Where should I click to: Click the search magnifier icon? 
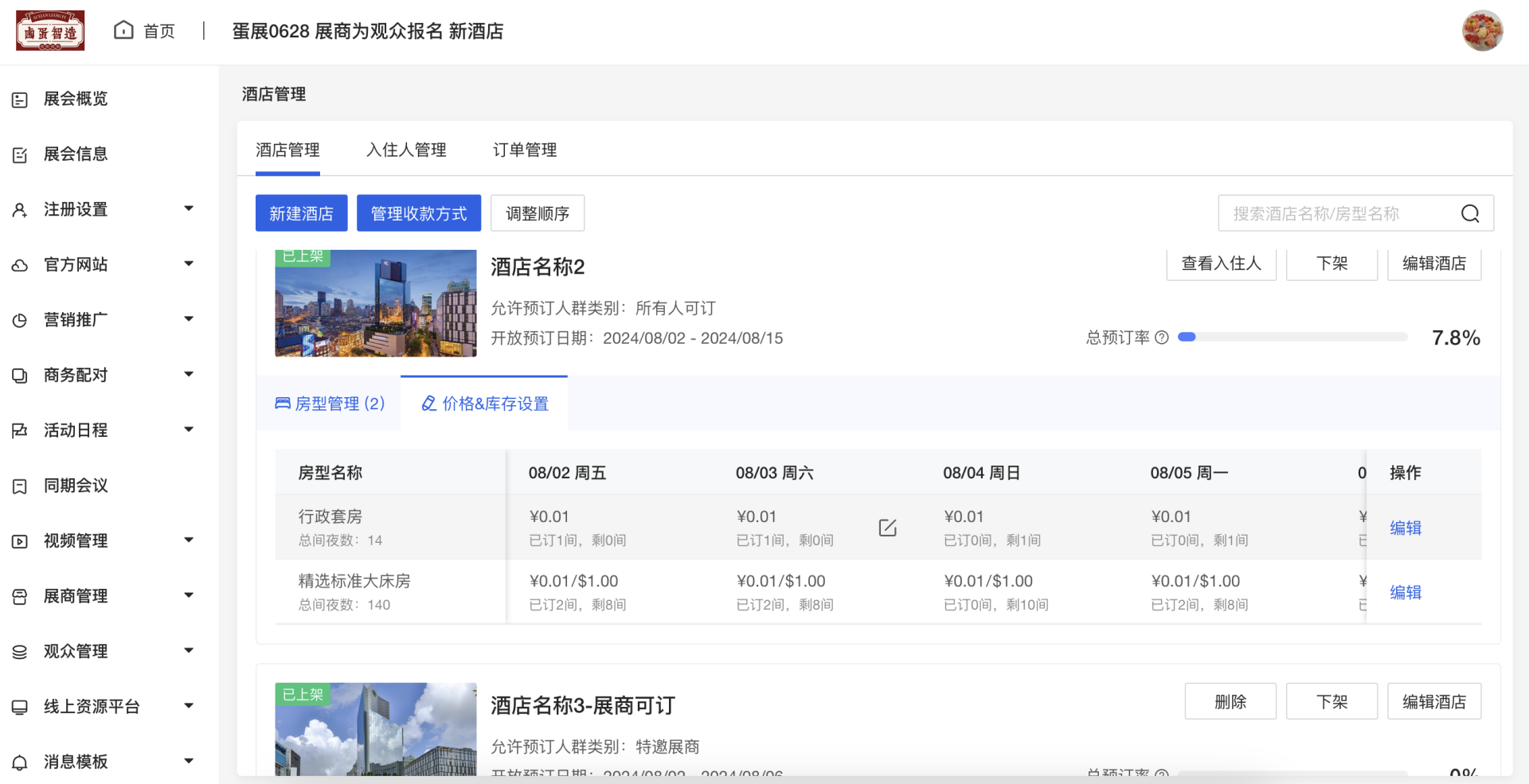click(x=1470, y=213)
